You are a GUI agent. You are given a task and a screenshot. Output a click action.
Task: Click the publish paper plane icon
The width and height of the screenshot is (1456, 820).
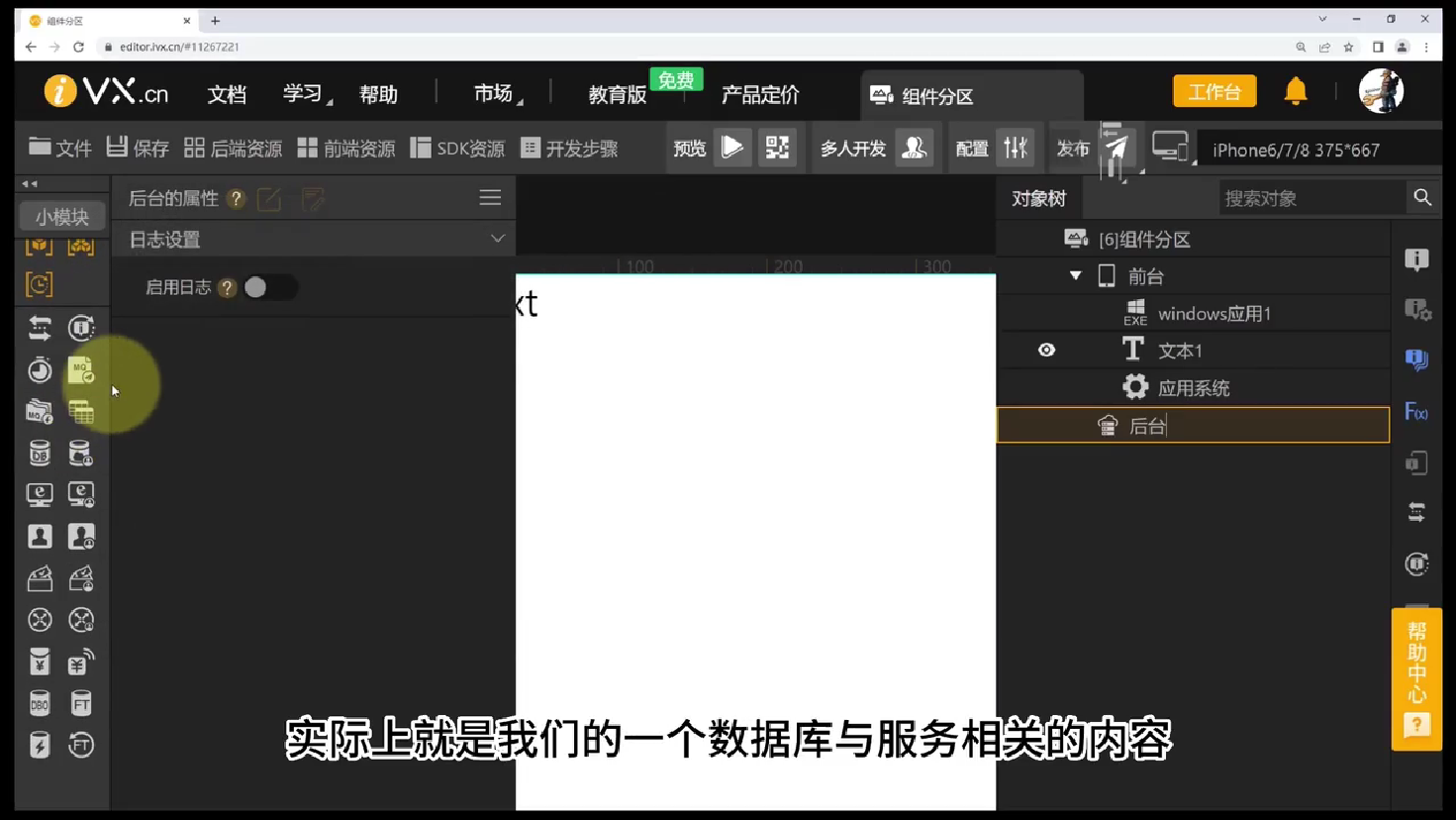(1116, 149)
